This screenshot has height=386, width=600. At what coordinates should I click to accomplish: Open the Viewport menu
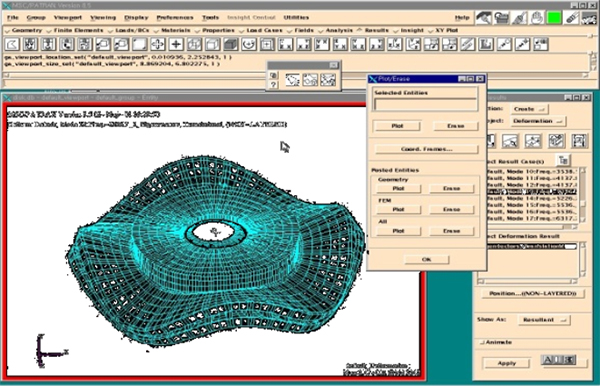(68, 18)
